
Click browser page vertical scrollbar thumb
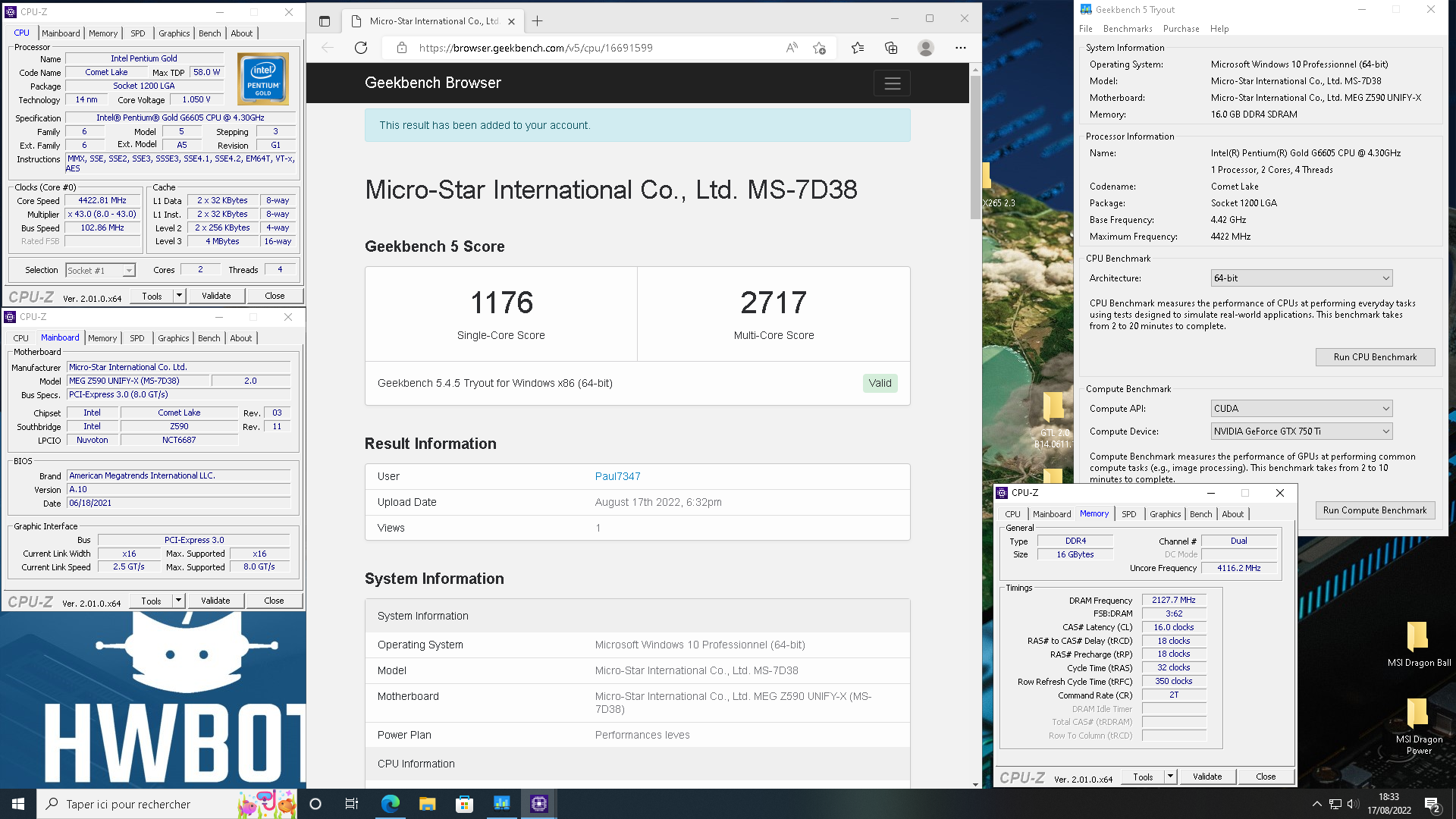pyautogui.click(x=975, y=146)
